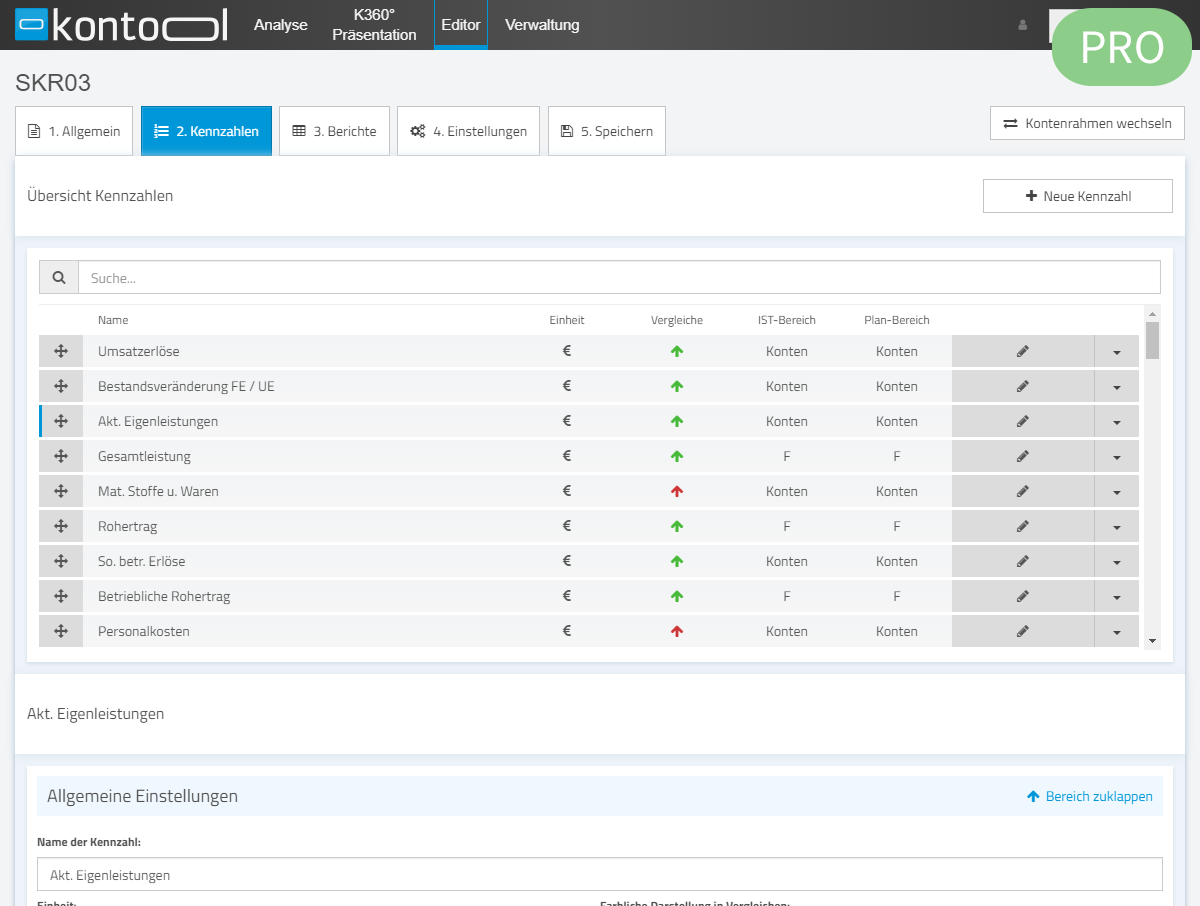Click the red arrow in the Personalkosten row

pyautogui.click(x=677, y=631)
